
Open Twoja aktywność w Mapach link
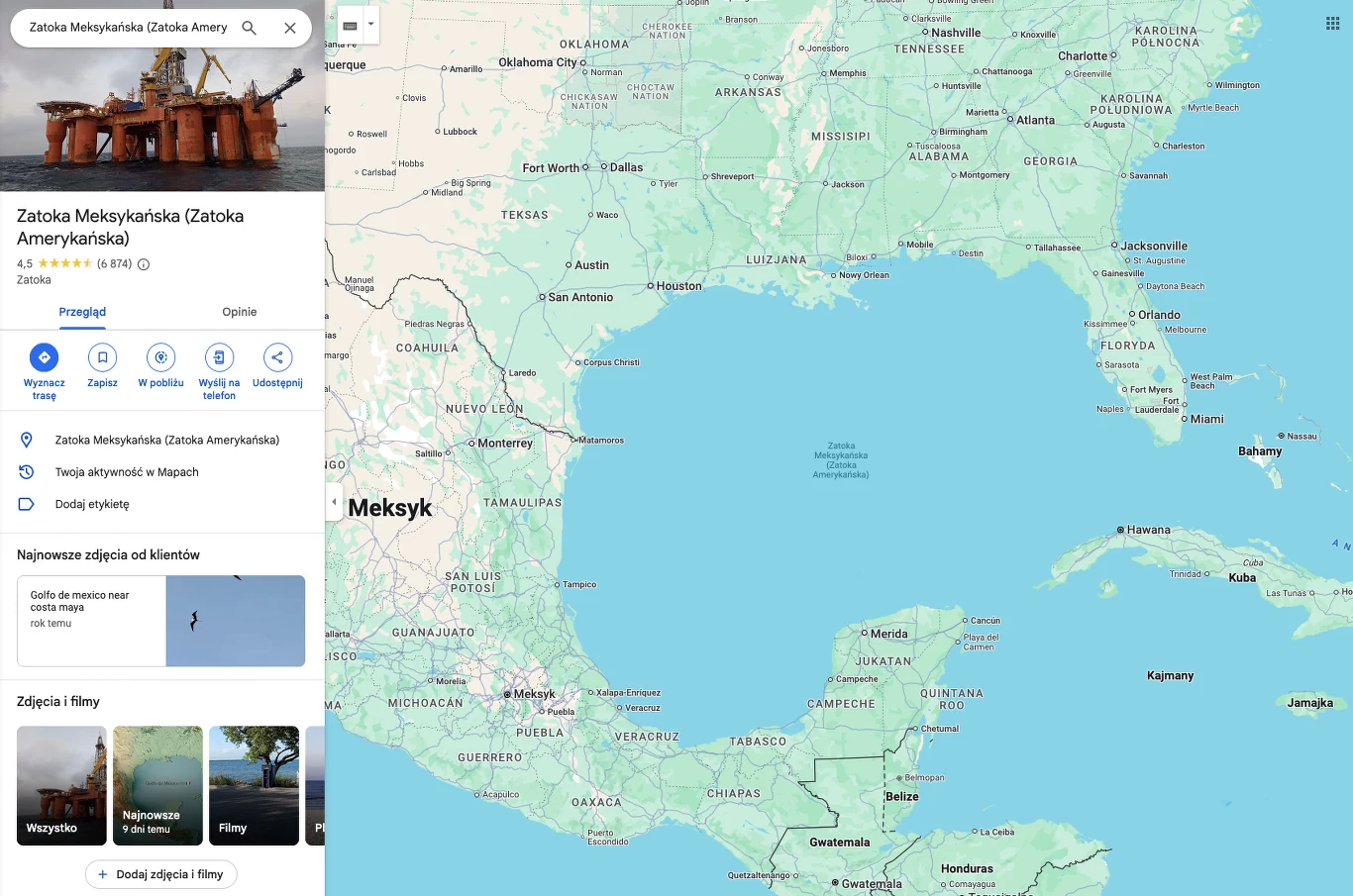(127, 472)
